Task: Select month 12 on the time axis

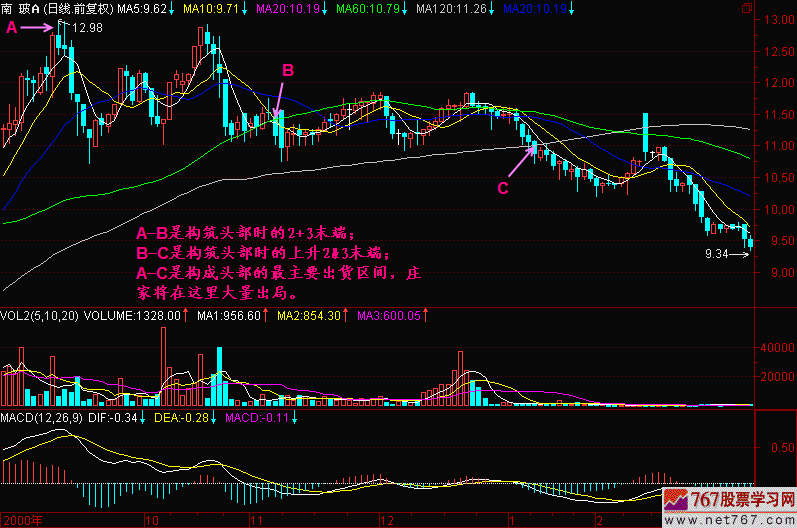Action: pyautogui.click(x=383, y=520)
